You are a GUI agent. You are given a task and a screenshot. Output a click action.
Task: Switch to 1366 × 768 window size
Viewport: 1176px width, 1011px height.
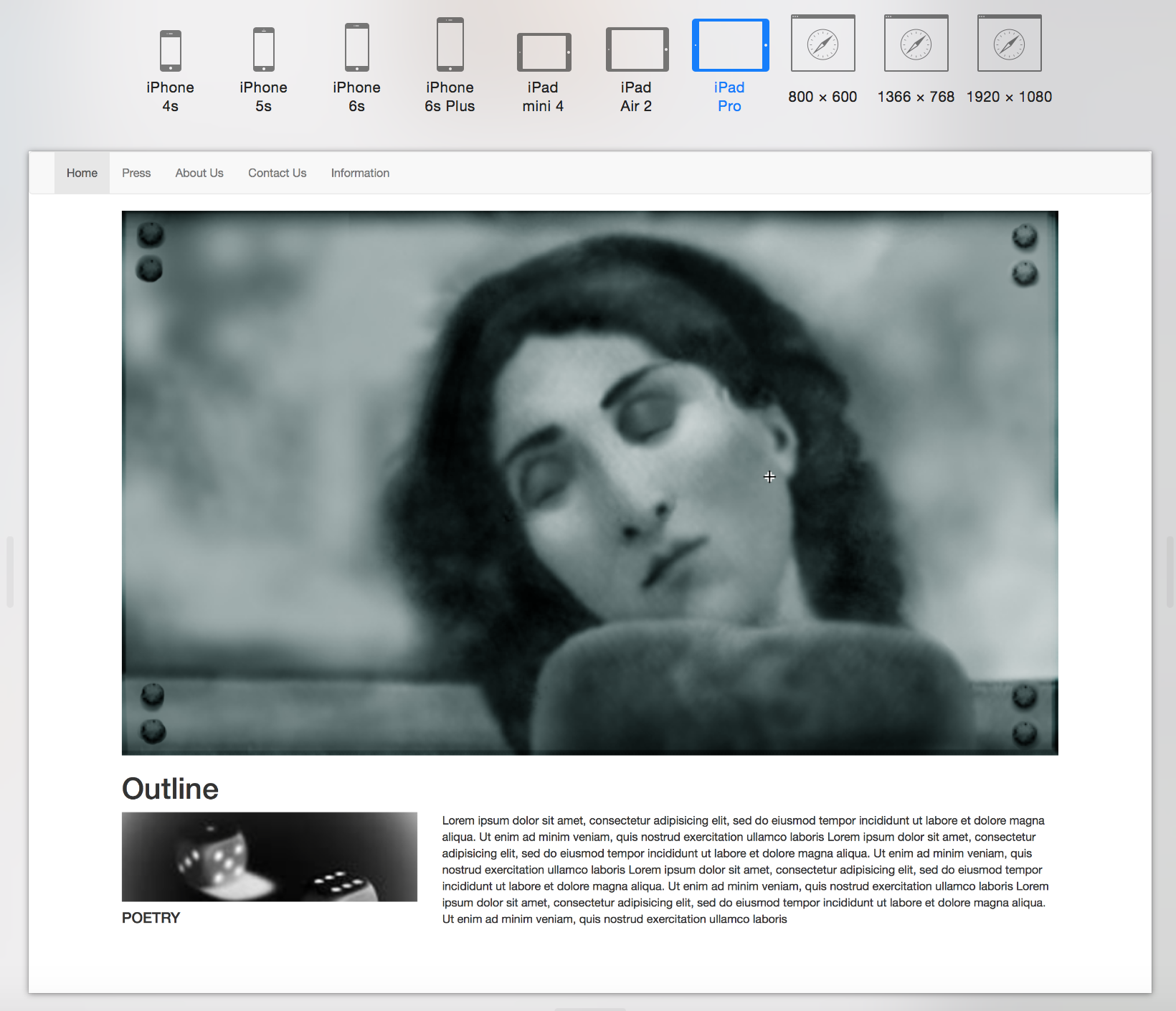point(916,44)
